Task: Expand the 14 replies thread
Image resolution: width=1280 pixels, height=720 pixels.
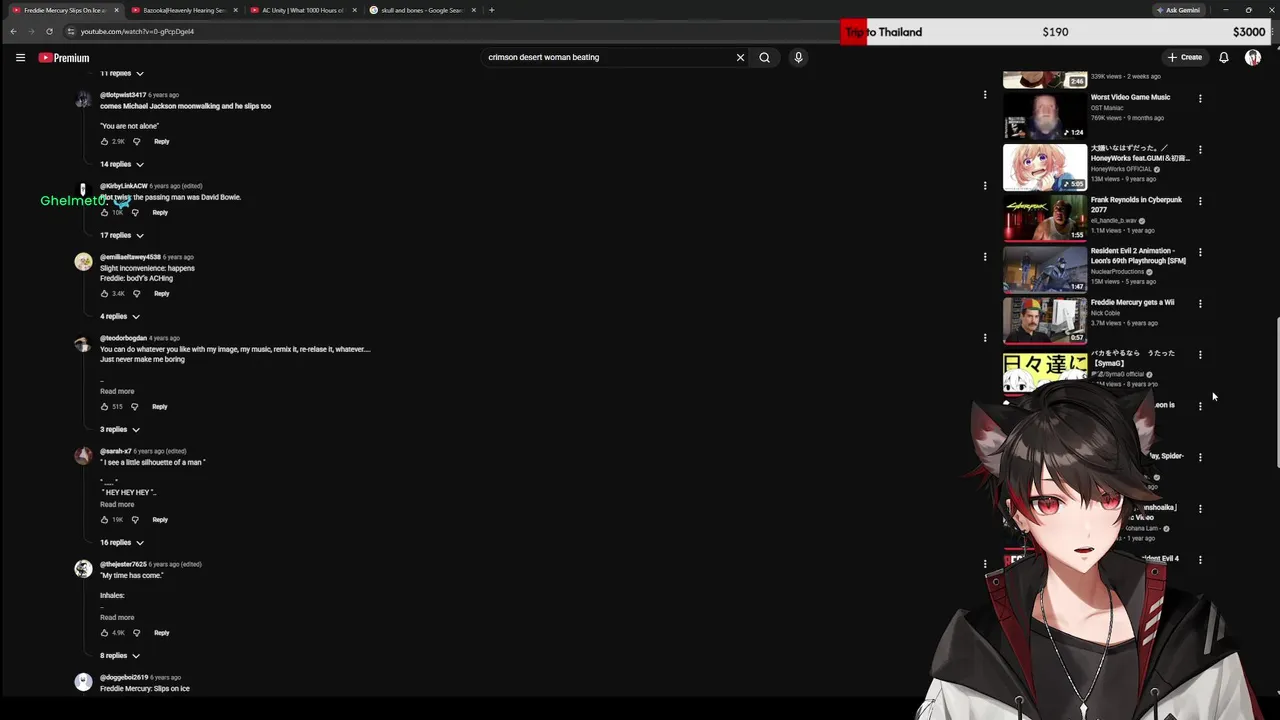Action: pos(121,164)
